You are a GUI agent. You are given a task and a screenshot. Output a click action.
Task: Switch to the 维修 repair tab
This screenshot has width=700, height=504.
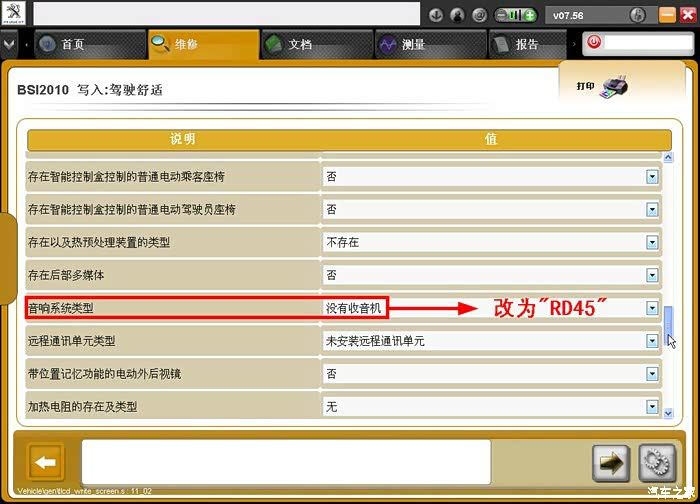click(204, 44)
